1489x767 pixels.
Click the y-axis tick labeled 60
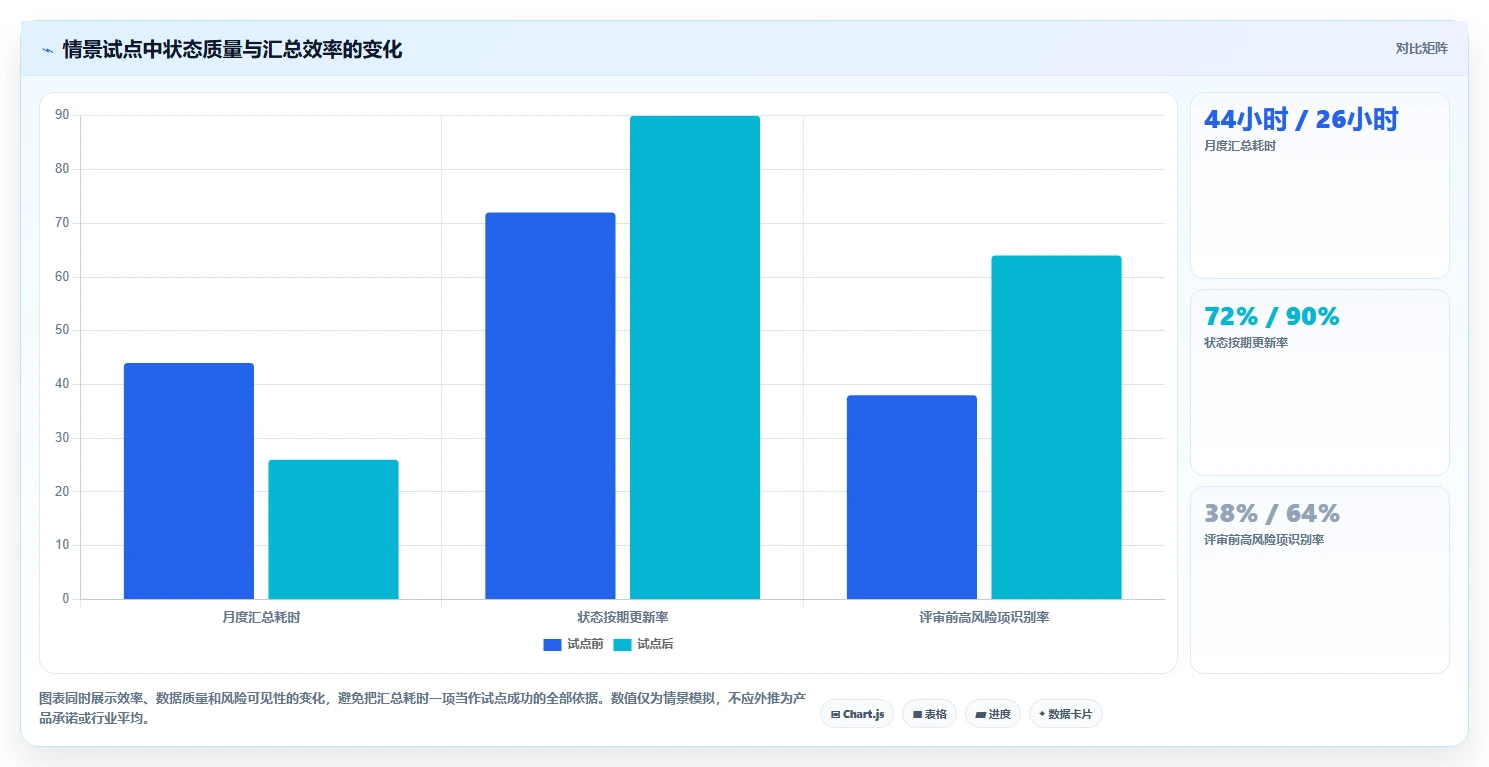63,277
